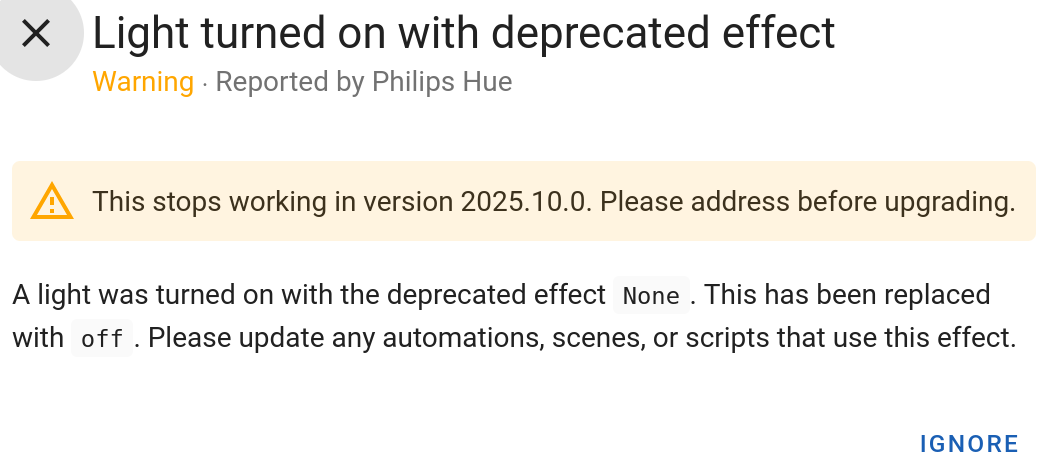This screenshot has width=1048, height=474.
Task: Click the version 2025.10.0 number
Action: [x=526, y=202]
